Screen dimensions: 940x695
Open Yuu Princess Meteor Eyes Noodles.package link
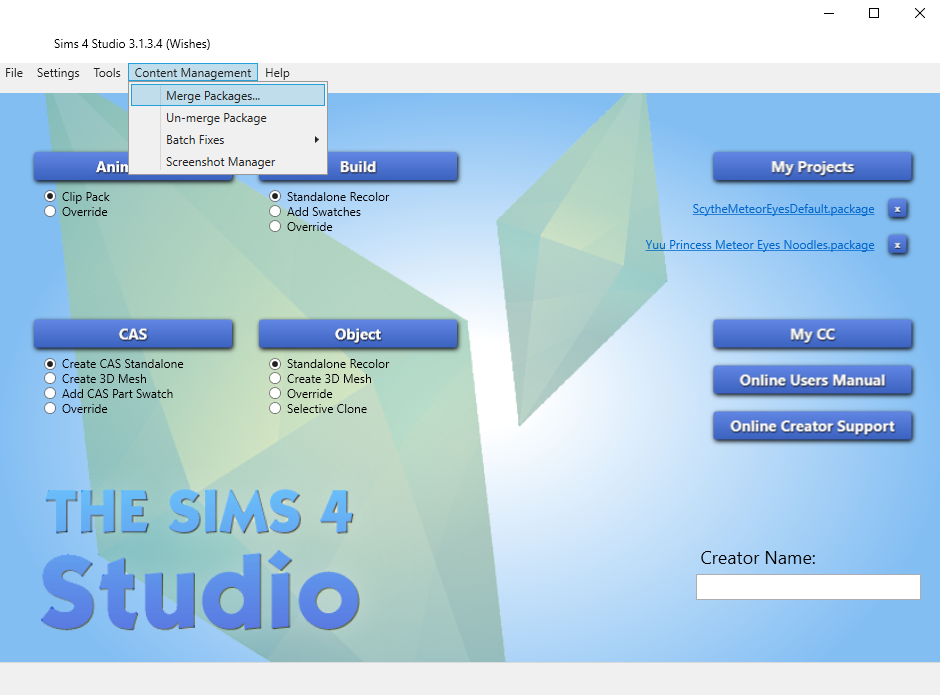[x=760, y=245]
